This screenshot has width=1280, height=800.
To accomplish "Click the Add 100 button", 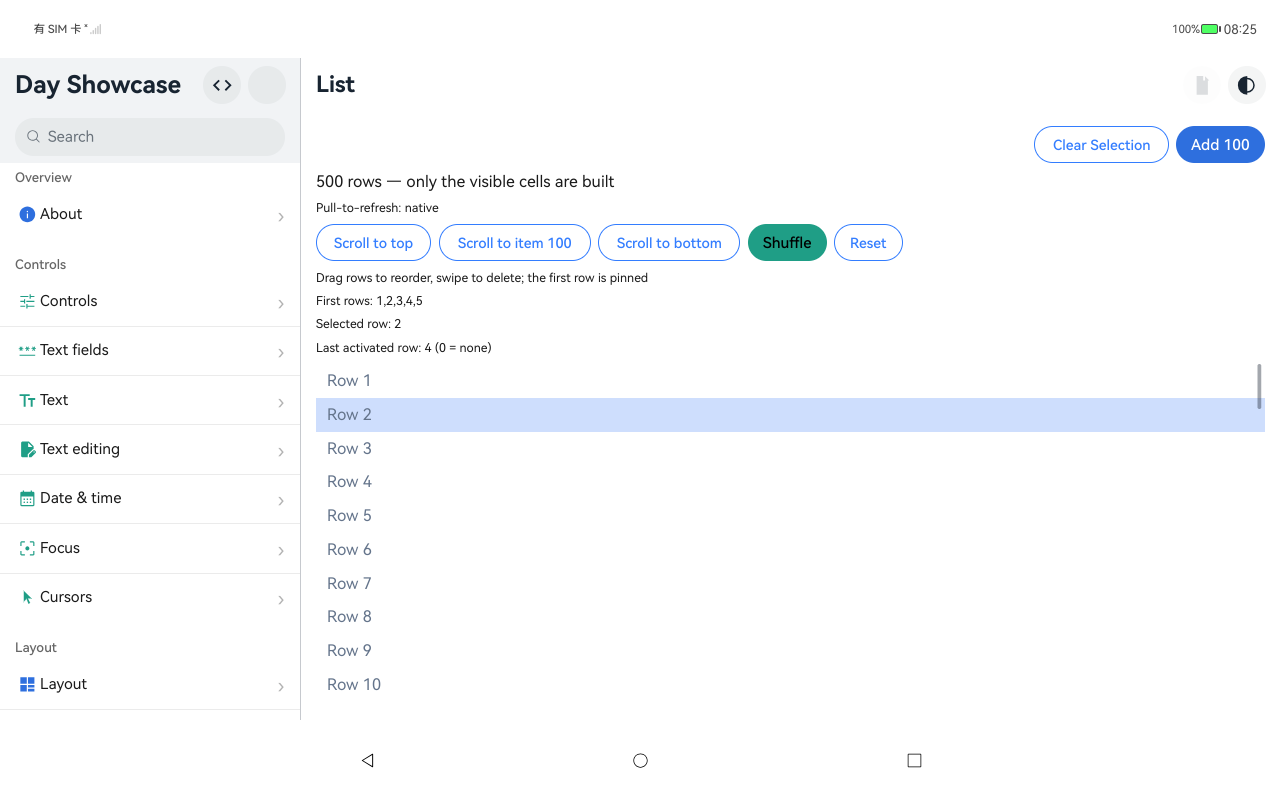I will pyautogui.click(x=1220, y=145).
